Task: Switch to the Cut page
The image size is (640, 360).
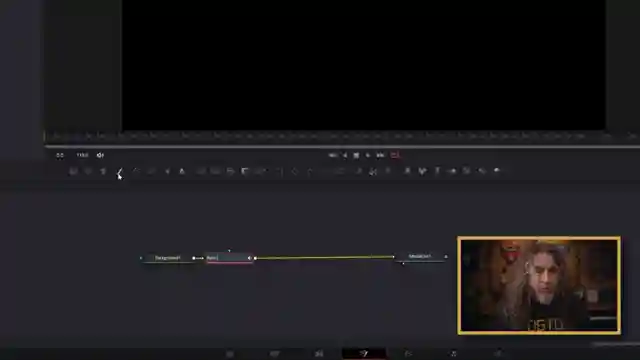Action: [275, 354]
